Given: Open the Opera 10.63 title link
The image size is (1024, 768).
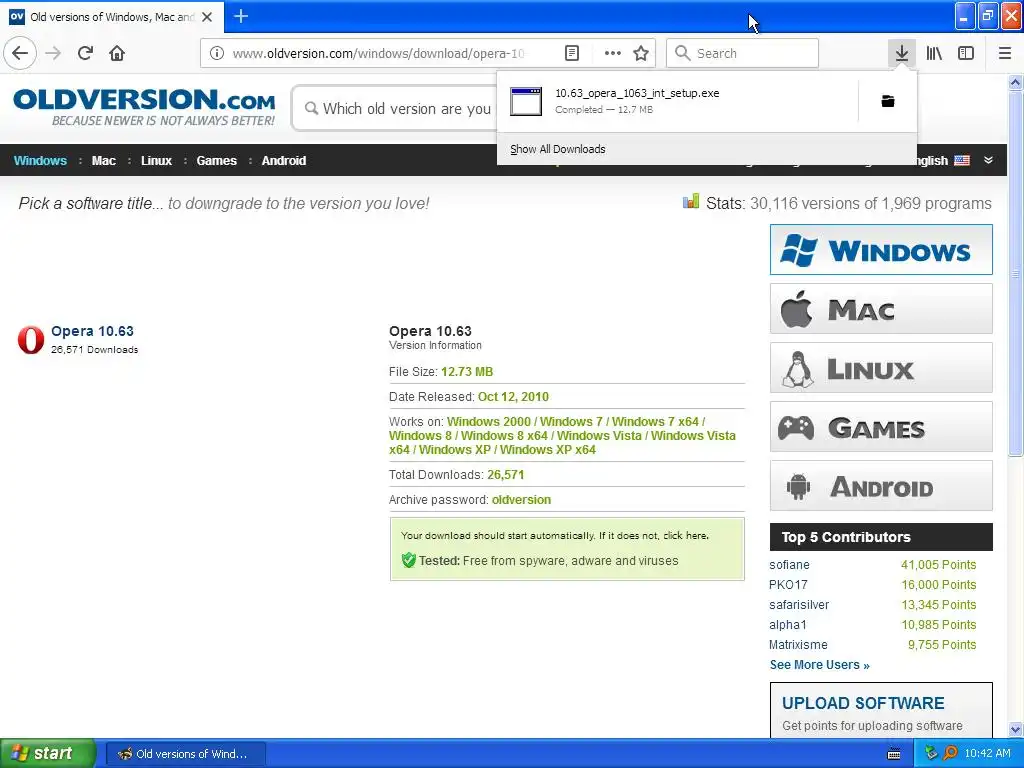Looking at the screenshot, I should 92,331.
